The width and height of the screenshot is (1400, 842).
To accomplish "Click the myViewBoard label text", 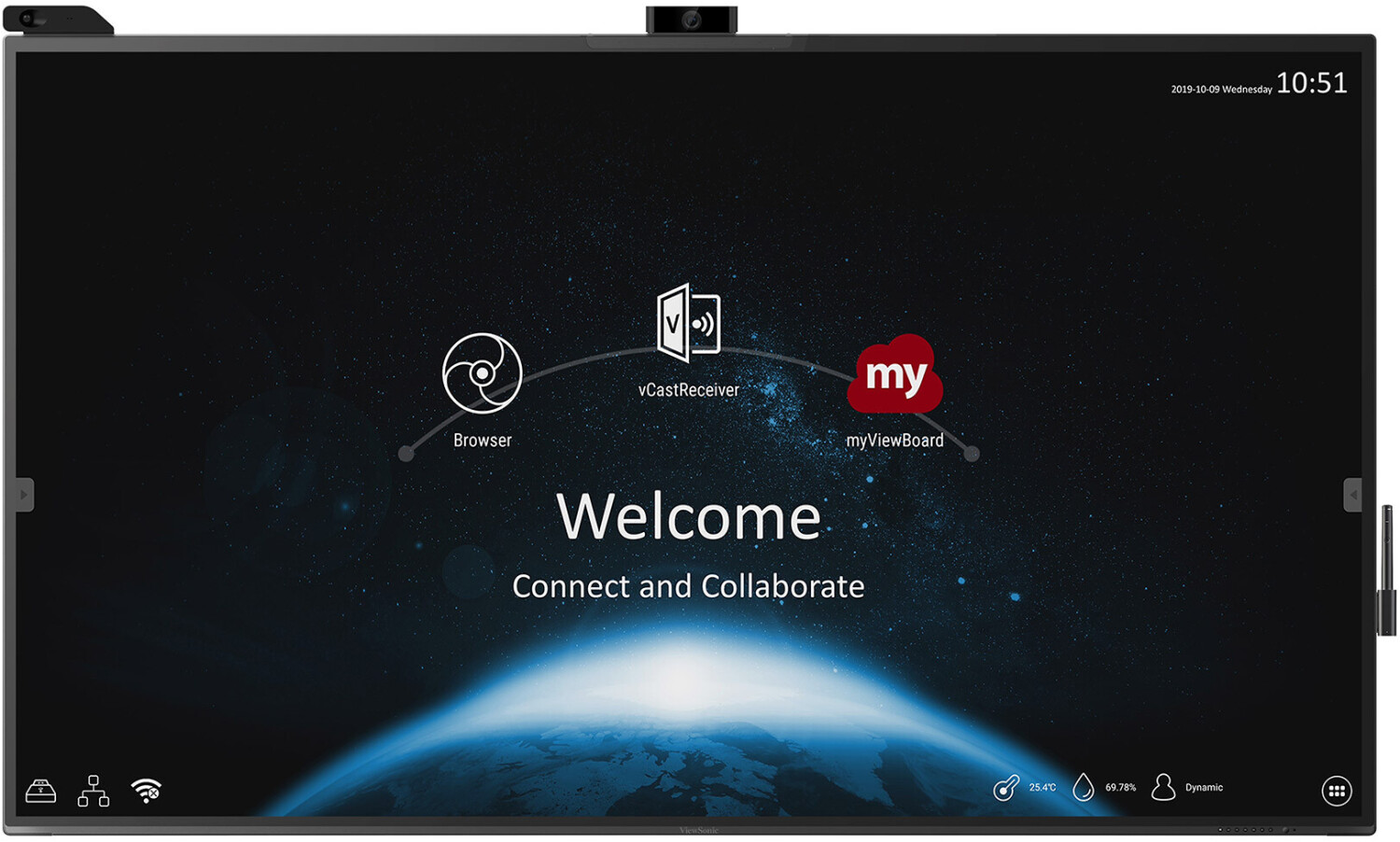I will (895, 441).
